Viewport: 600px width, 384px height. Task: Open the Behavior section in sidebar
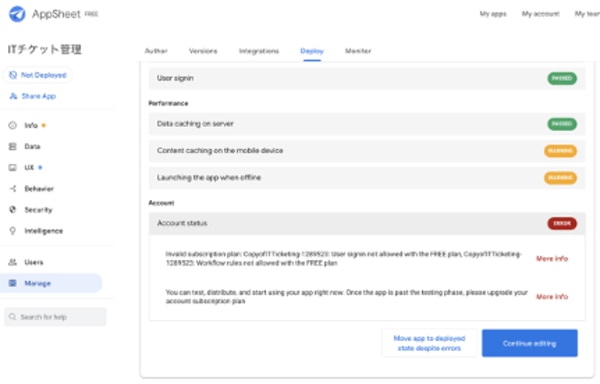[39, 189]
